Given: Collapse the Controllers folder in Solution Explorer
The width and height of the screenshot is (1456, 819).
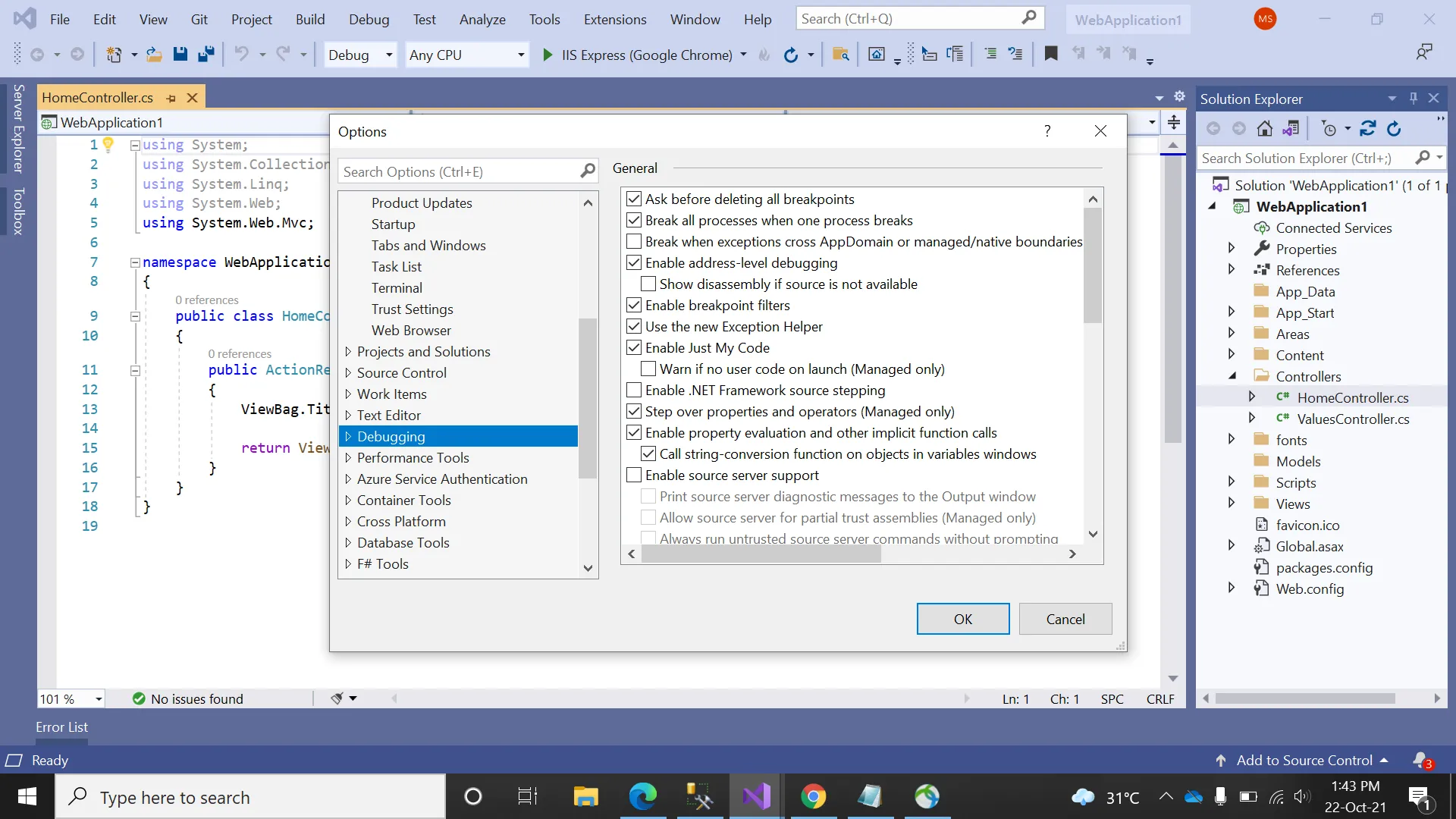Looking at the screenshot, I should click(x=1232, y=375).
